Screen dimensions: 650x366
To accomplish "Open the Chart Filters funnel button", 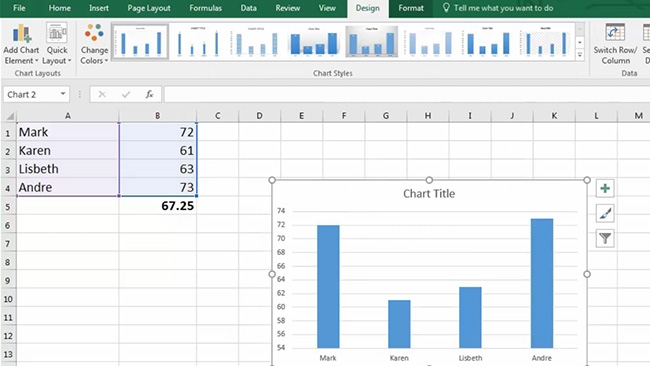I will click(605, 238).
